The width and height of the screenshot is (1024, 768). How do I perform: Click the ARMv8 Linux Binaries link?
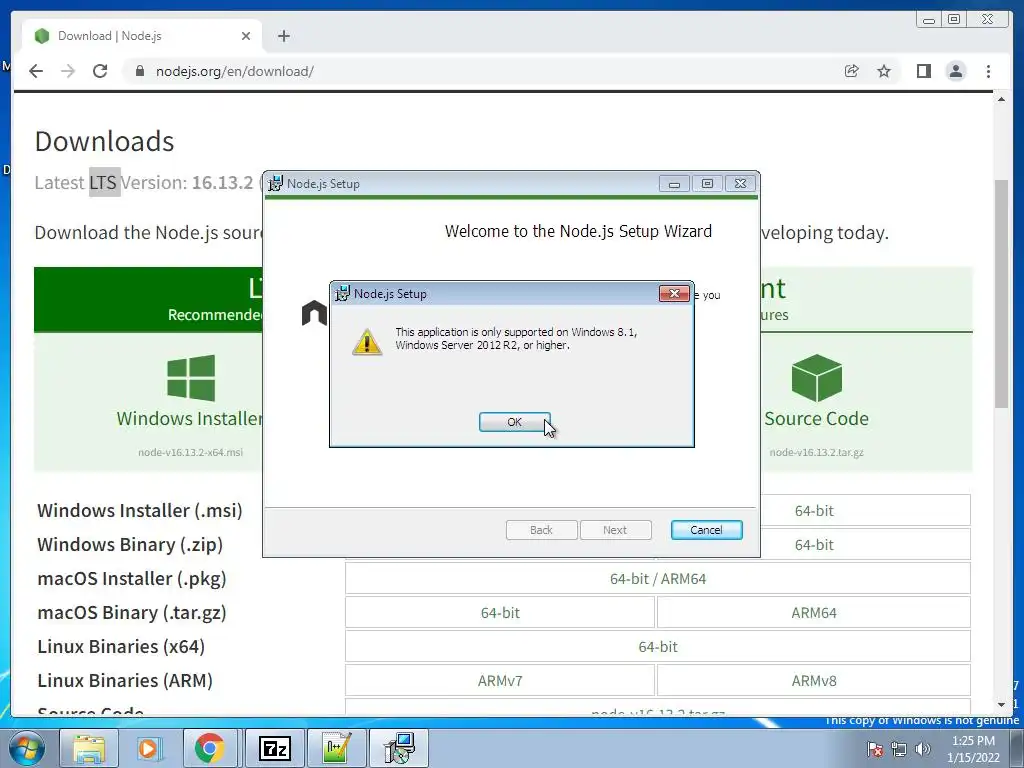(x=814, y=680)
